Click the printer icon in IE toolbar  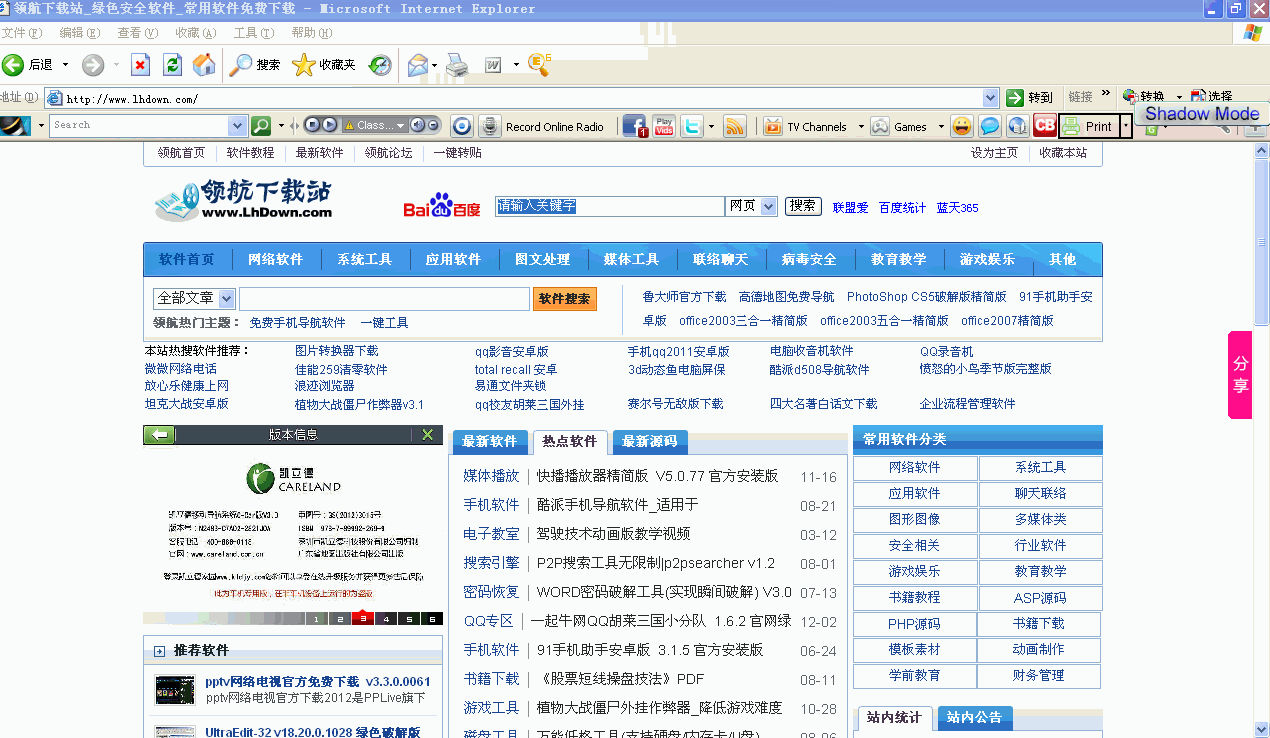pos(457,65)
